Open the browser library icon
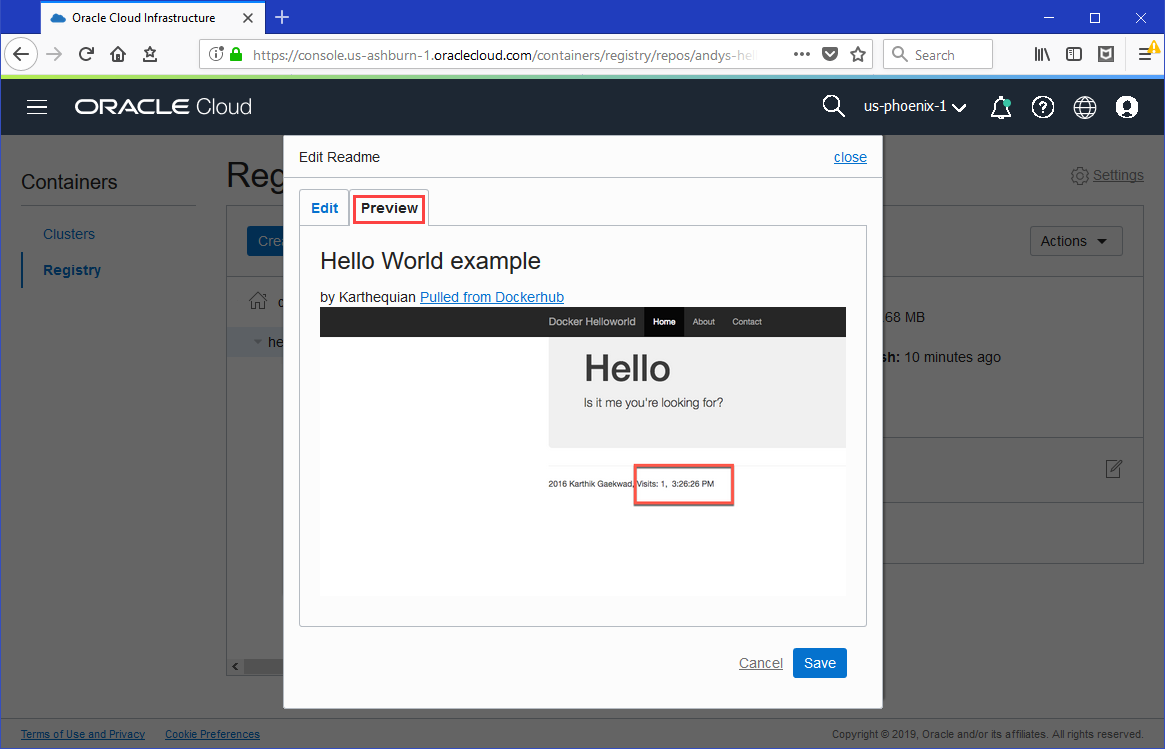 (1042, 54)
